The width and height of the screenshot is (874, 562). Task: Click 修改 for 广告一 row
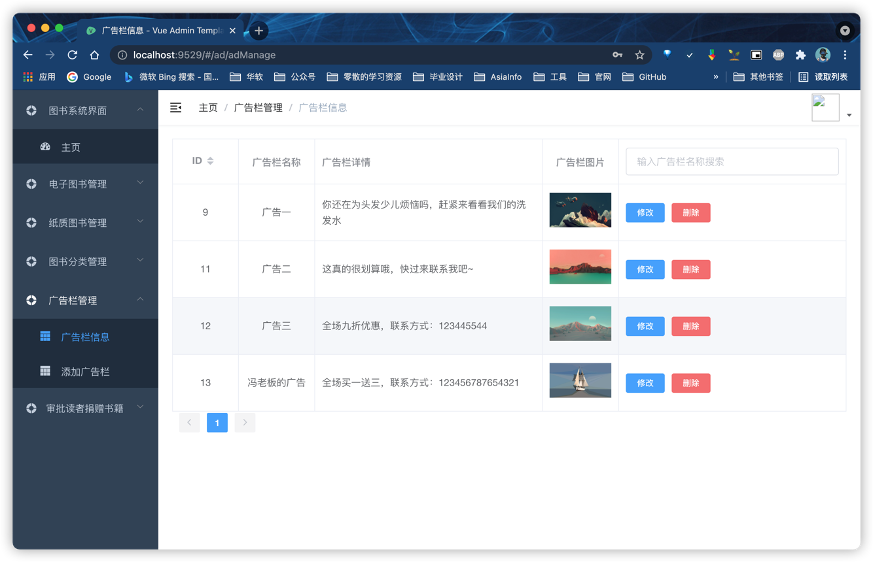(645, 212)
